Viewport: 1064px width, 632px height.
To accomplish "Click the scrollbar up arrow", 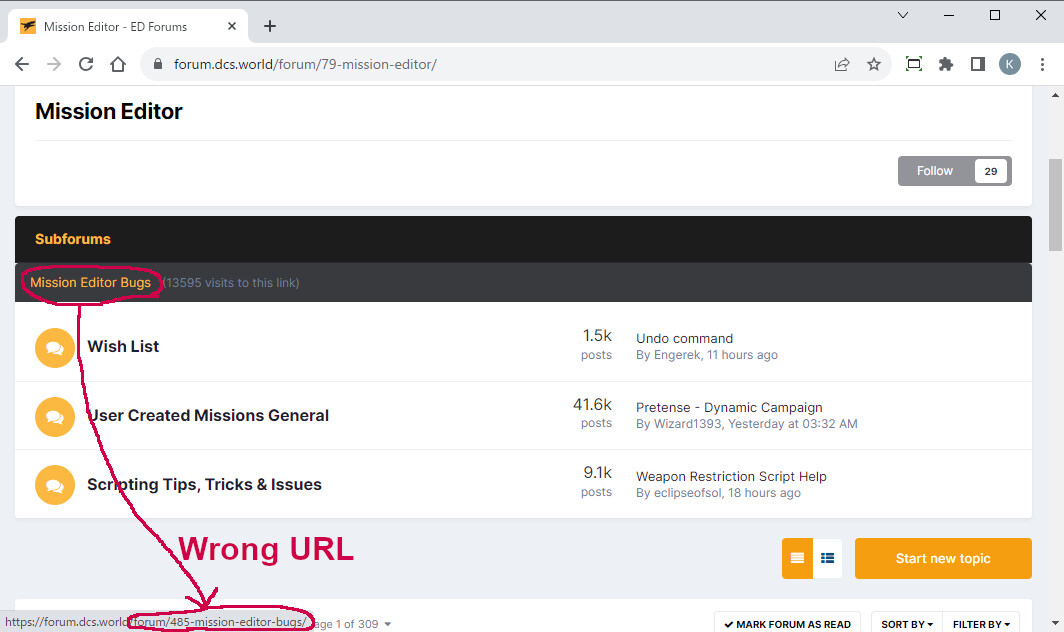I will [1055, 95].
